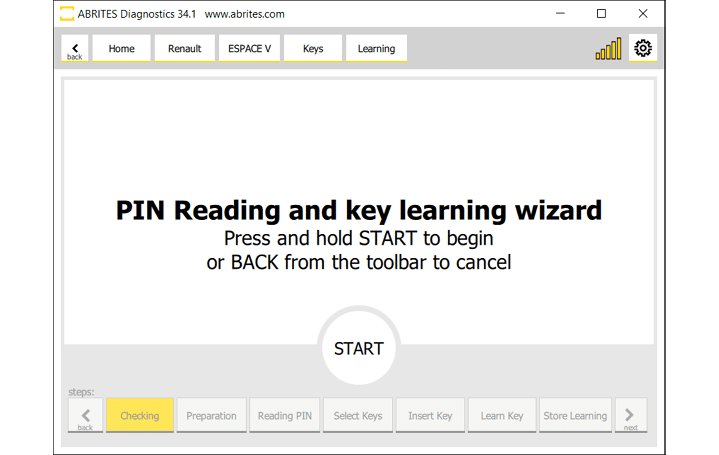This screenshot has width=719, height=455.
Task: Jump to the Preparation step
Action: [211, 416]
